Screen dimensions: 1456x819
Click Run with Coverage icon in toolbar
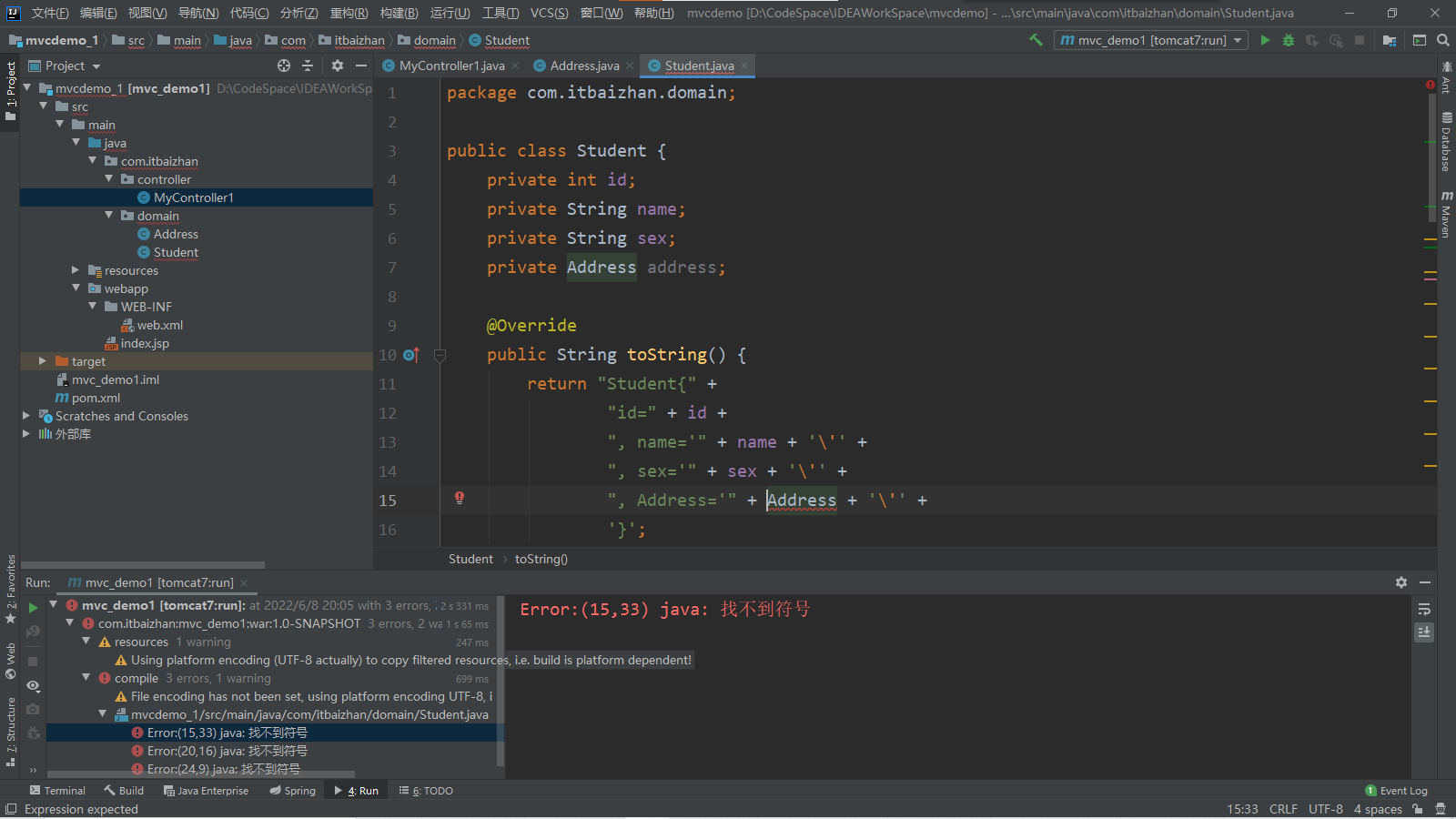pyautogui.click(x=1312, y=40)
